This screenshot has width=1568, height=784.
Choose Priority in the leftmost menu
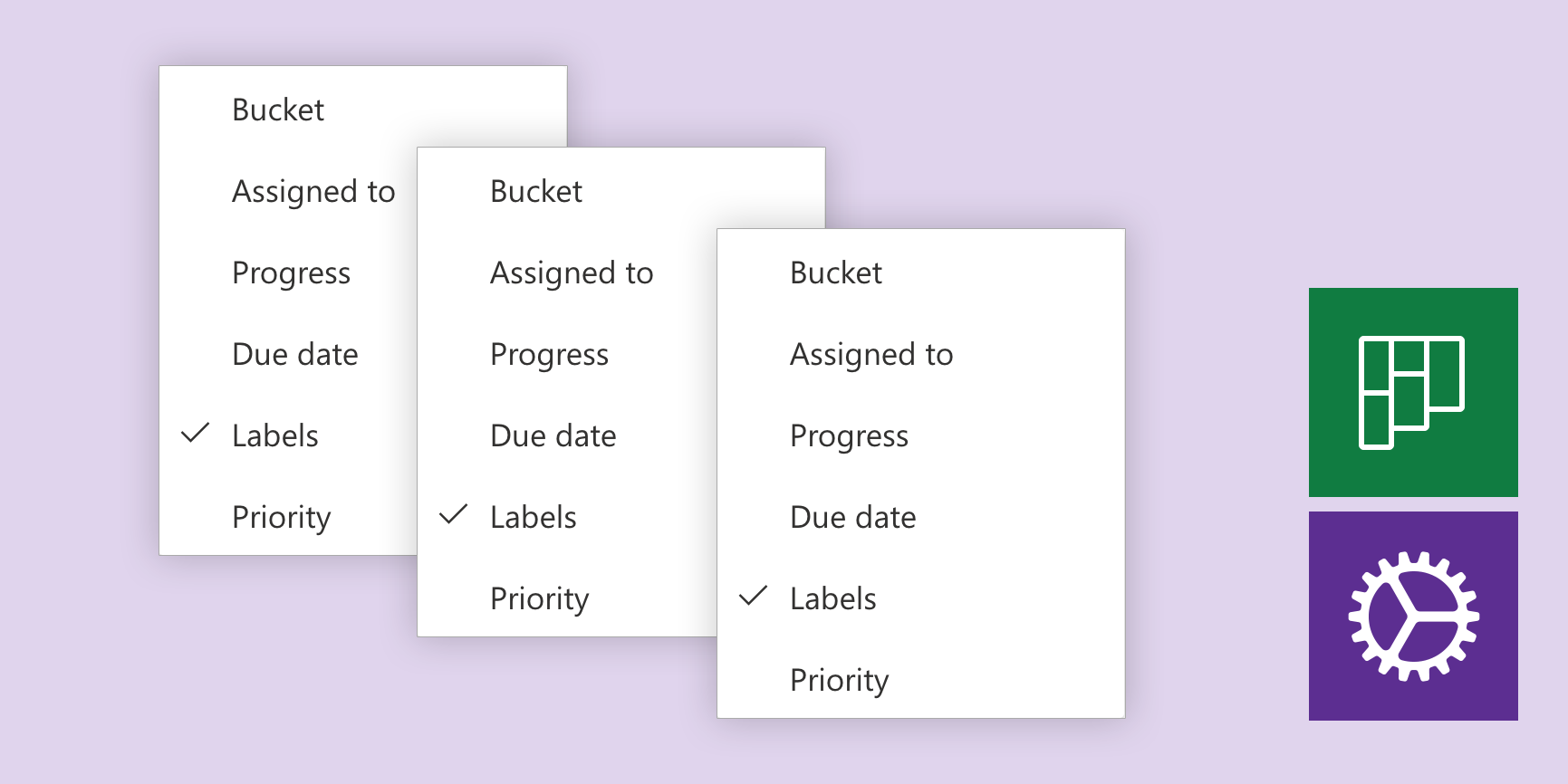pos(281,518)
